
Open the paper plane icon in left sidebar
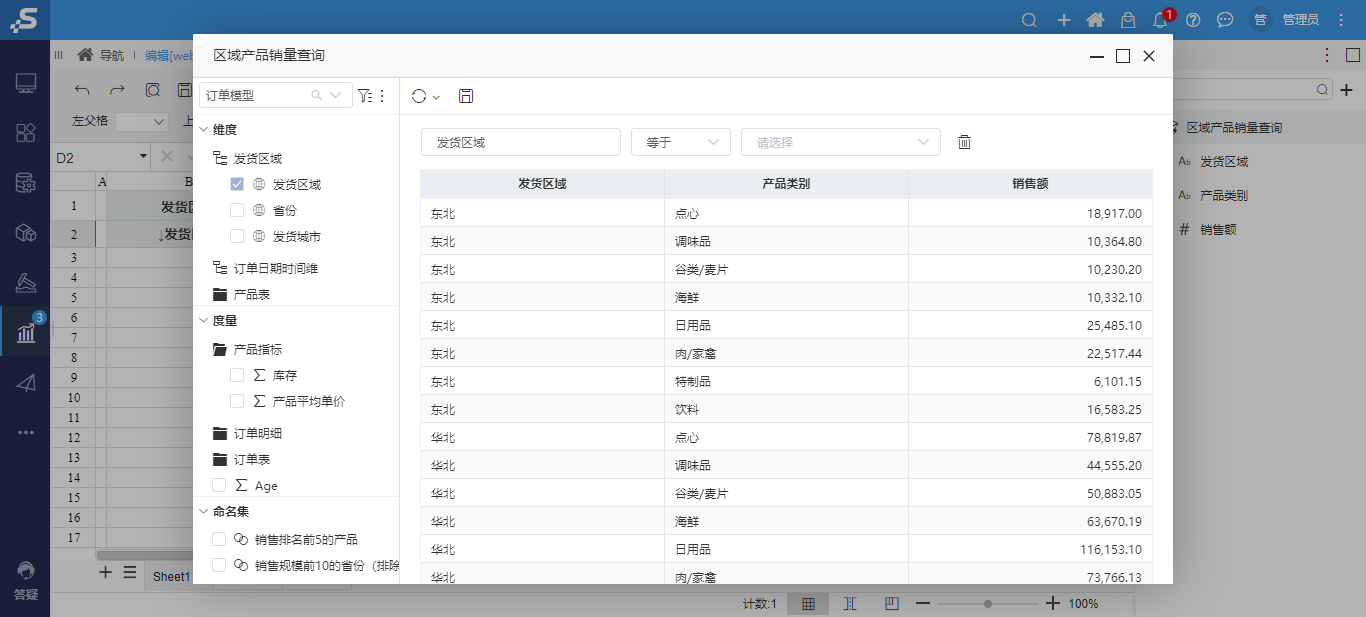pyautogui.click(x=26, y=382)
